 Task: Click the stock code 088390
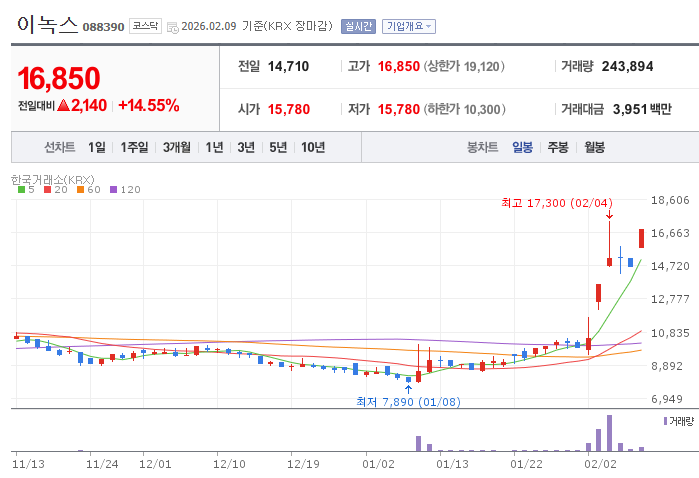coord(103,27)
